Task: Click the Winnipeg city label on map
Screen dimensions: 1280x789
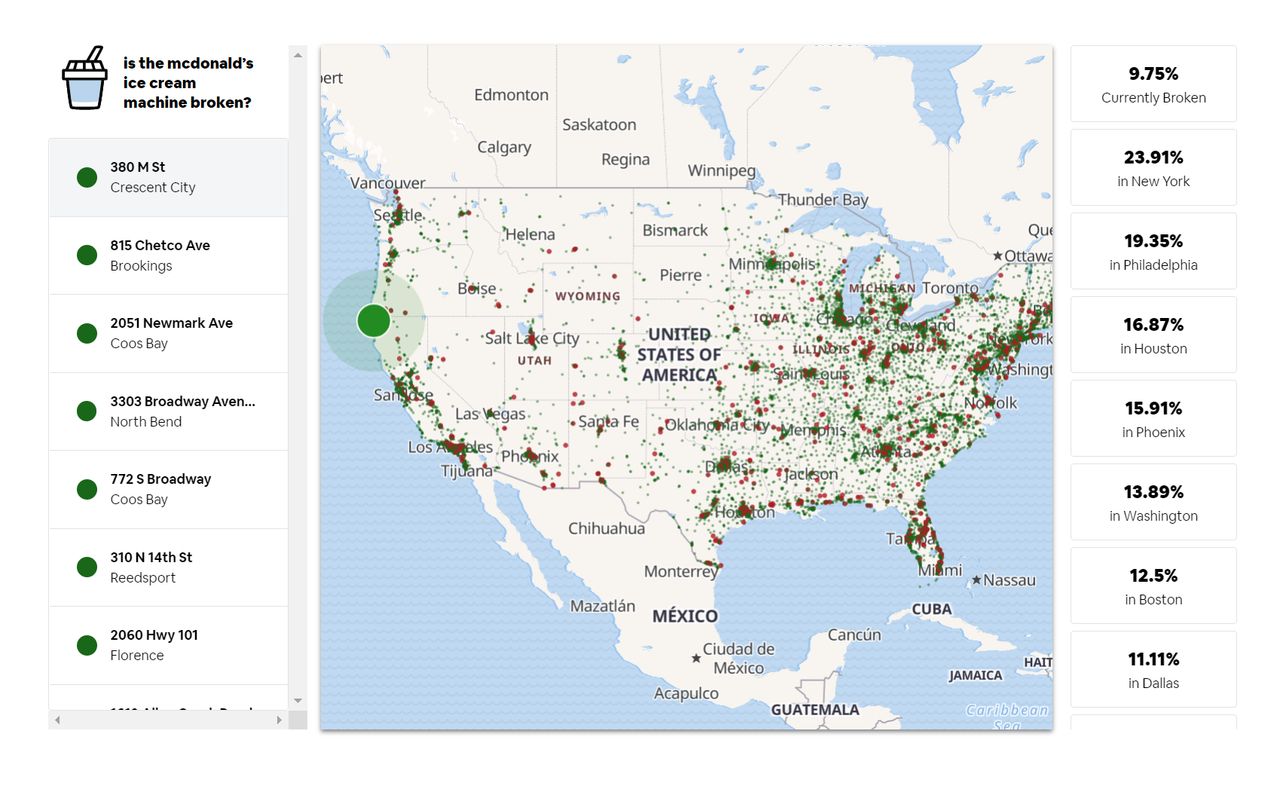Action: click(x=722, y=171)
